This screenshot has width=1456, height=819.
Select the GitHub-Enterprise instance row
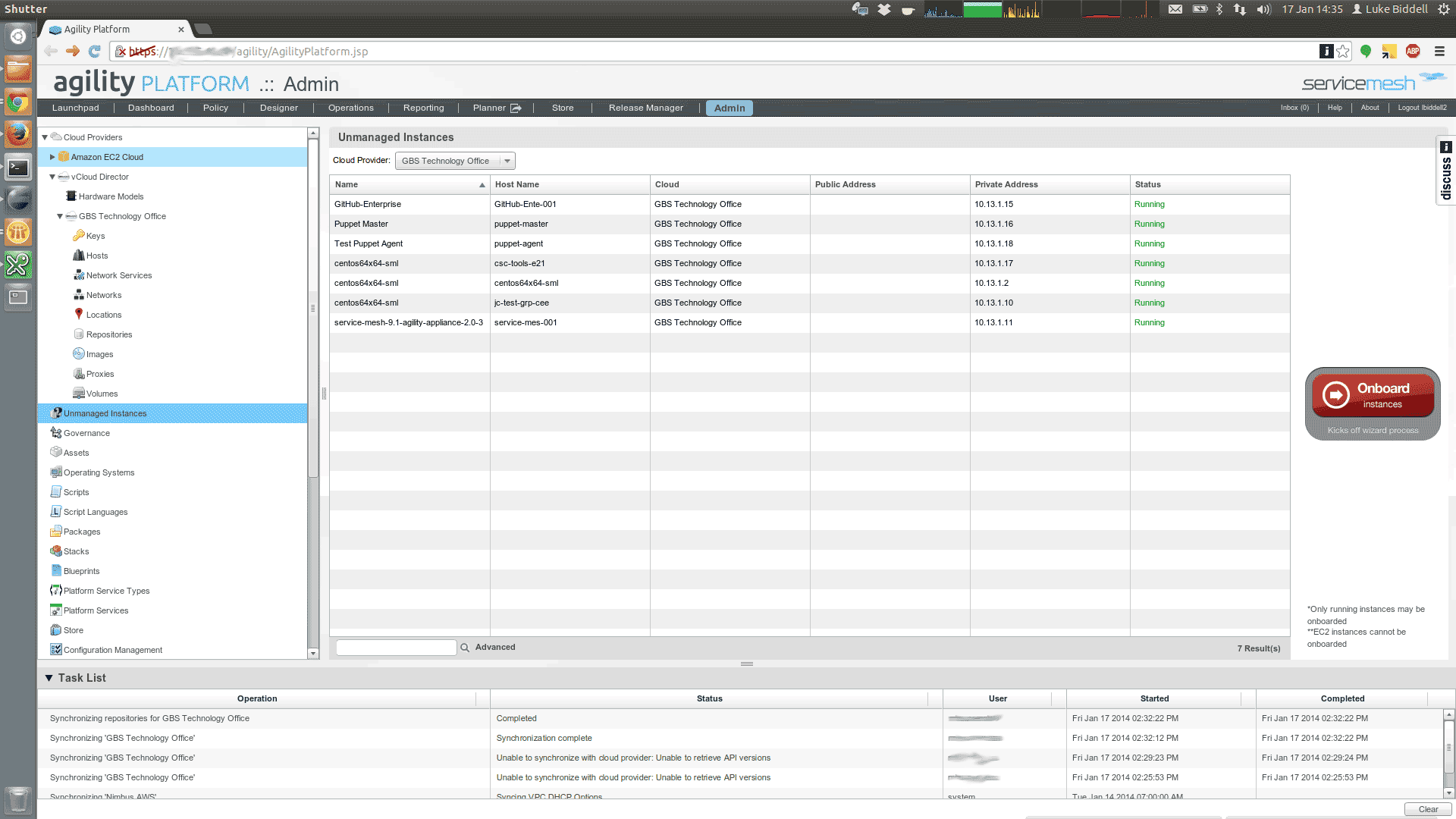tap(810, 205)
